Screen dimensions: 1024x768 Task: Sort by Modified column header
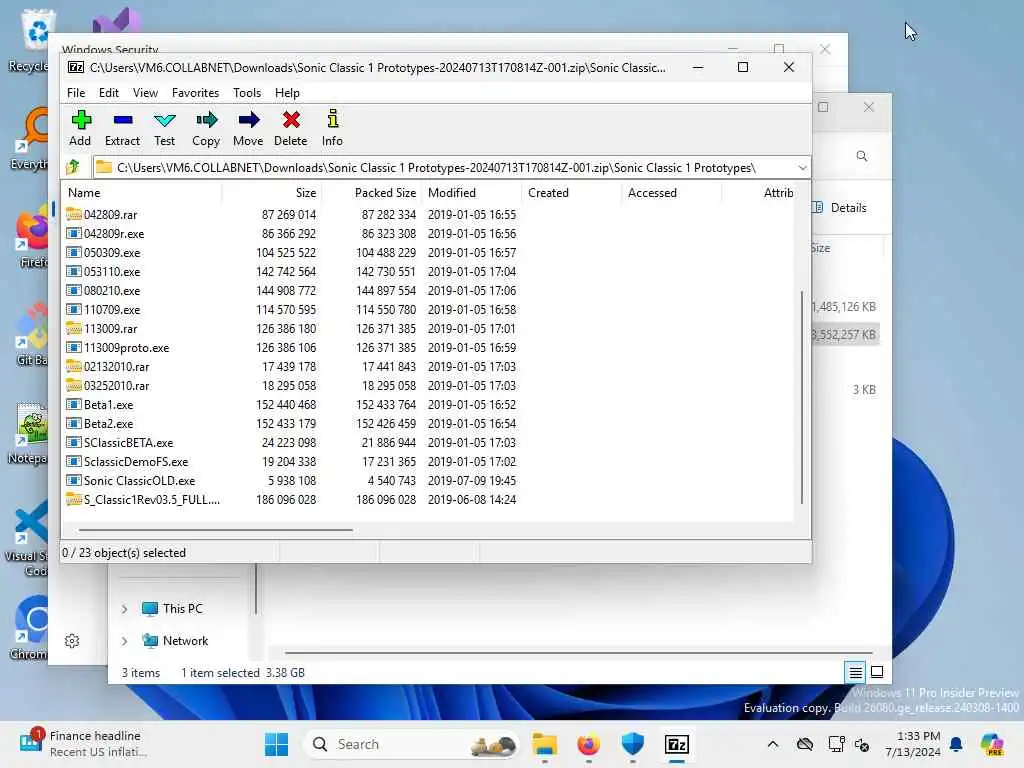[472, 193]
